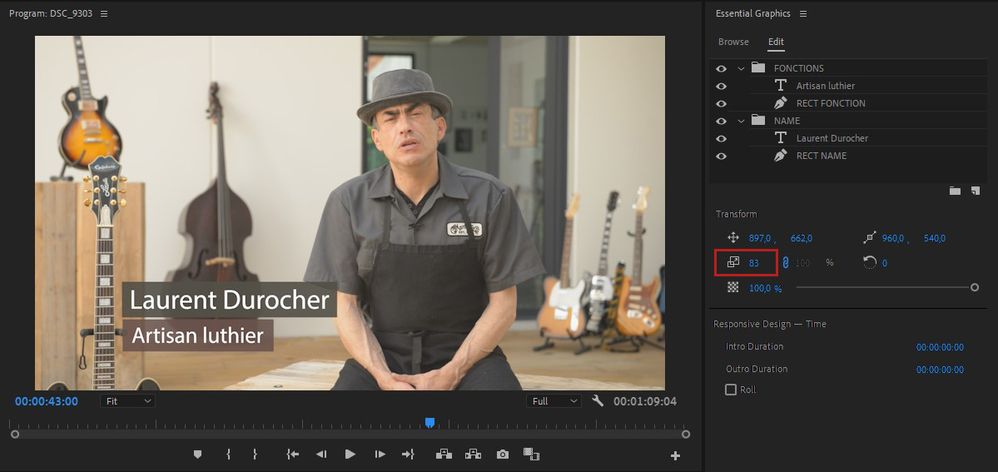Click Go to In point button
998x472 pixels.
(x=293, y=454)
